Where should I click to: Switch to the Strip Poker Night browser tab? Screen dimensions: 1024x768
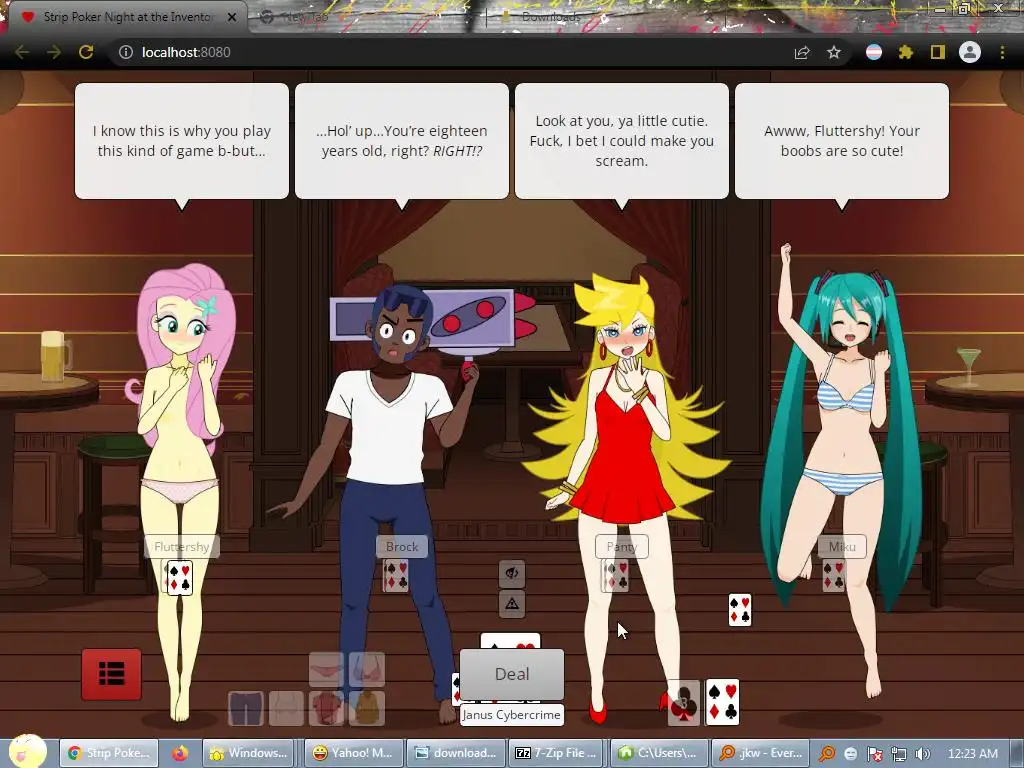tap(127, 17)
